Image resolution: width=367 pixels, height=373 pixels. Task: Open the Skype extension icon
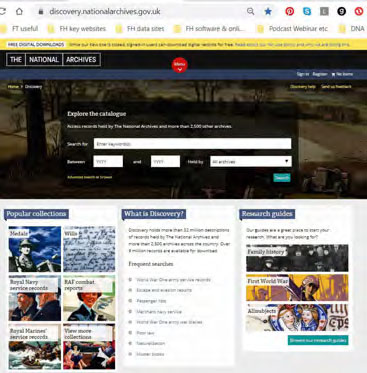(307, 12)
